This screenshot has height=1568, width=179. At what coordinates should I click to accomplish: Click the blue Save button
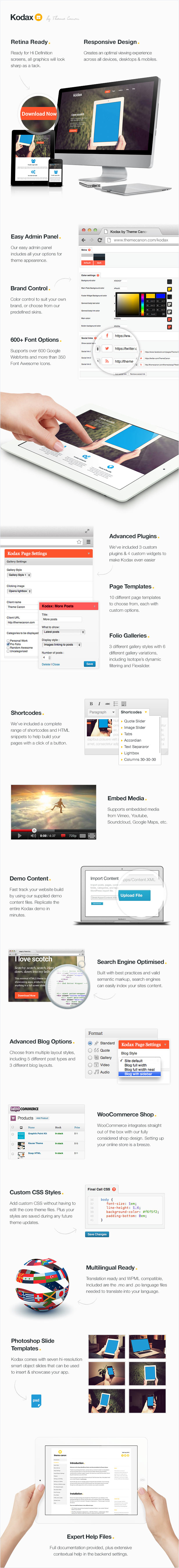click(90, 664)
